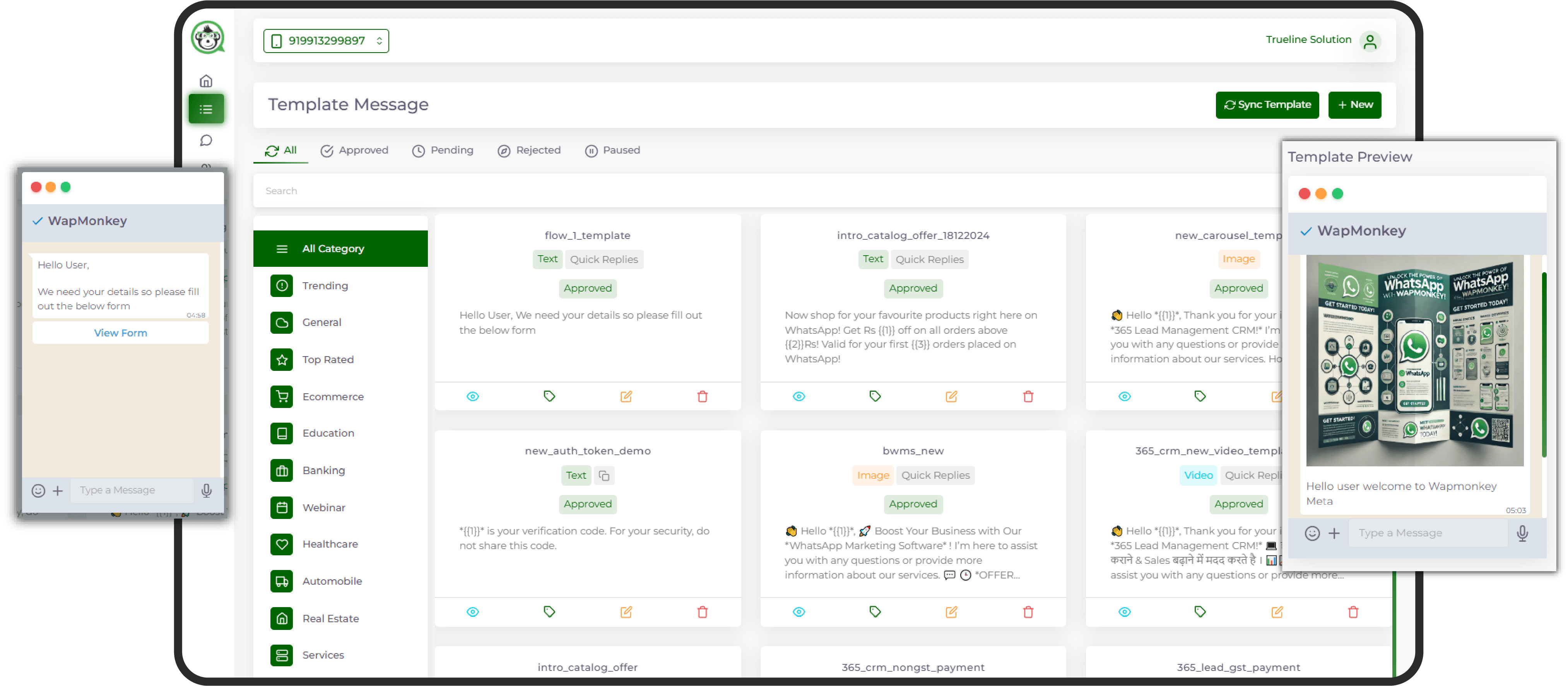Preview flow_1_template with the eye icon
The width and height of the screenshot is (1568, 686).
tap(473, 396)
